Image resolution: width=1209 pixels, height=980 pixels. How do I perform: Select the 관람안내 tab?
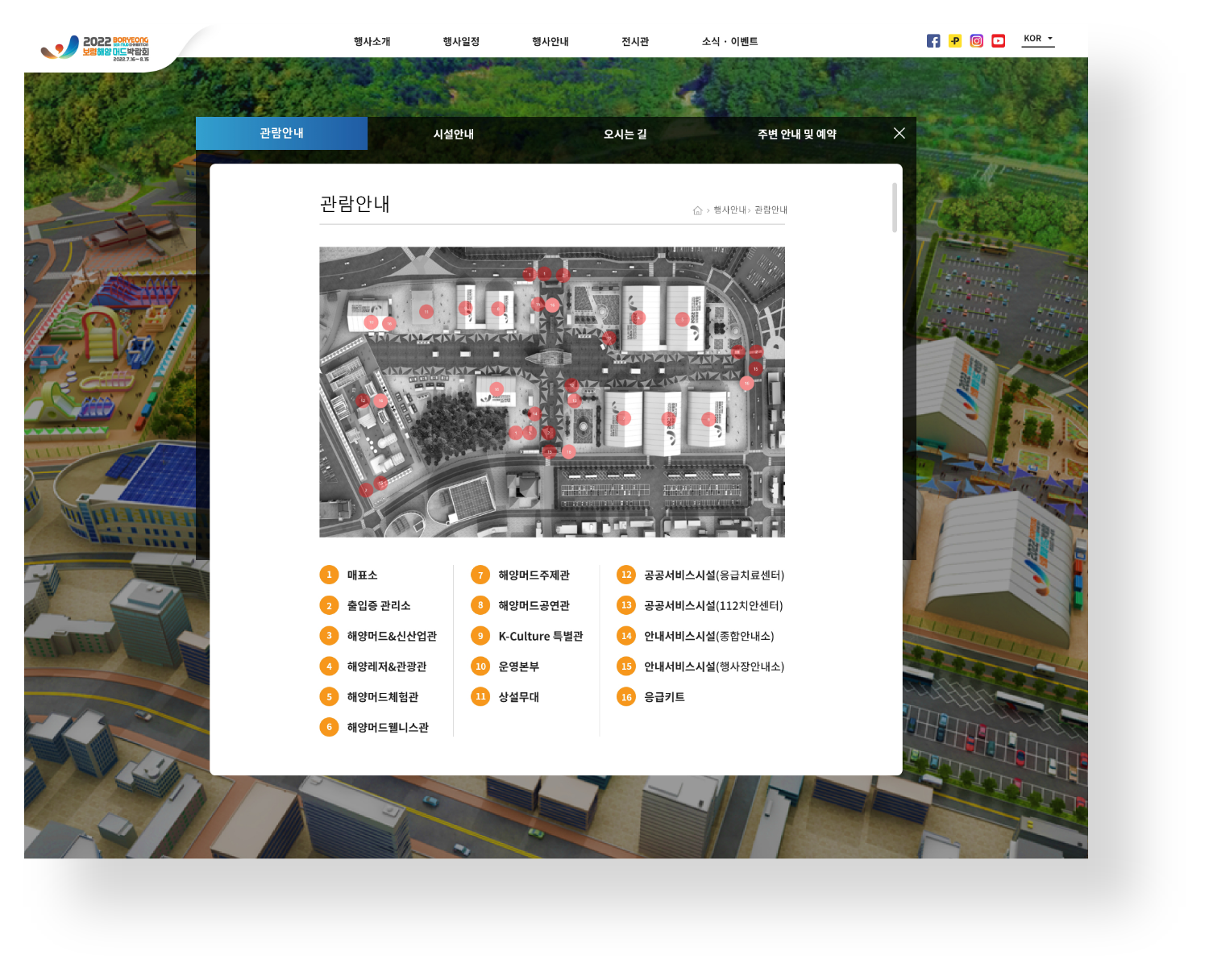point(281,134)
